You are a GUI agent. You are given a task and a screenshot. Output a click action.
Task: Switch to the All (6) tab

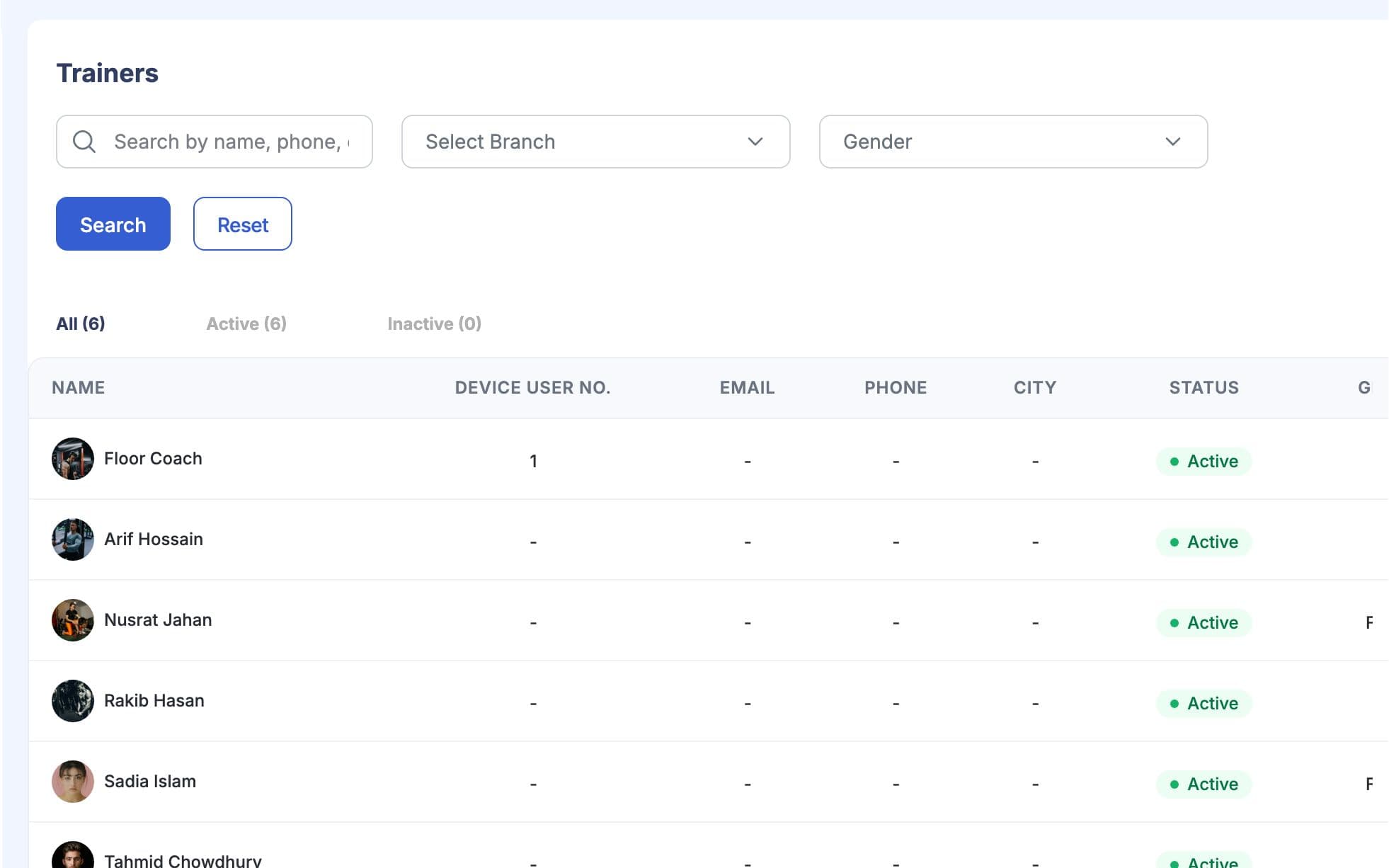point(81,324)
